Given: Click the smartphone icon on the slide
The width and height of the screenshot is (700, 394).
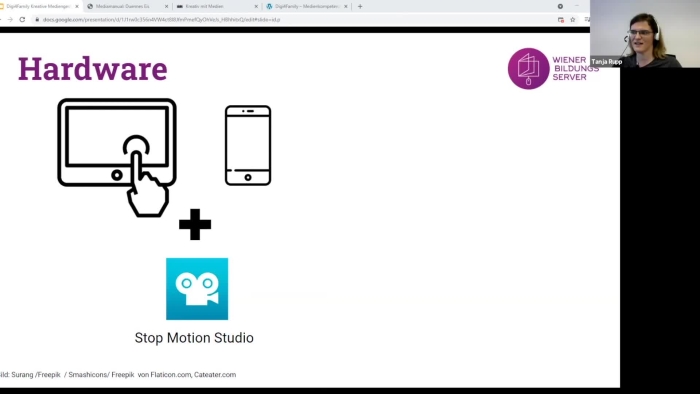Looking at the screenshot, I should (x=248, y=145).
